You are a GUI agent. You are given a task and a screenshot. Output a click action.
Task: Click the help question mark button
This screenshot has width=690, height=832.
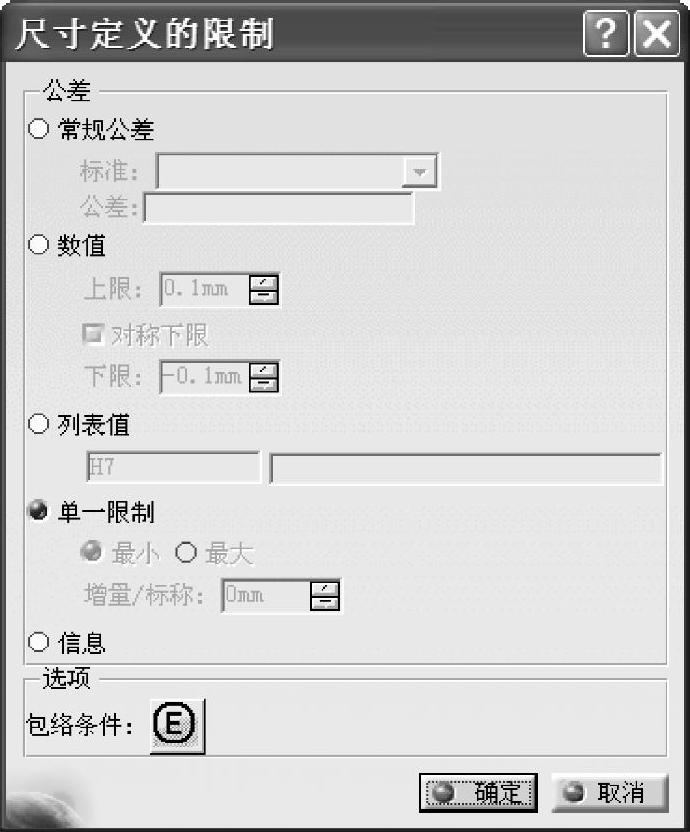tap(606, 36)
